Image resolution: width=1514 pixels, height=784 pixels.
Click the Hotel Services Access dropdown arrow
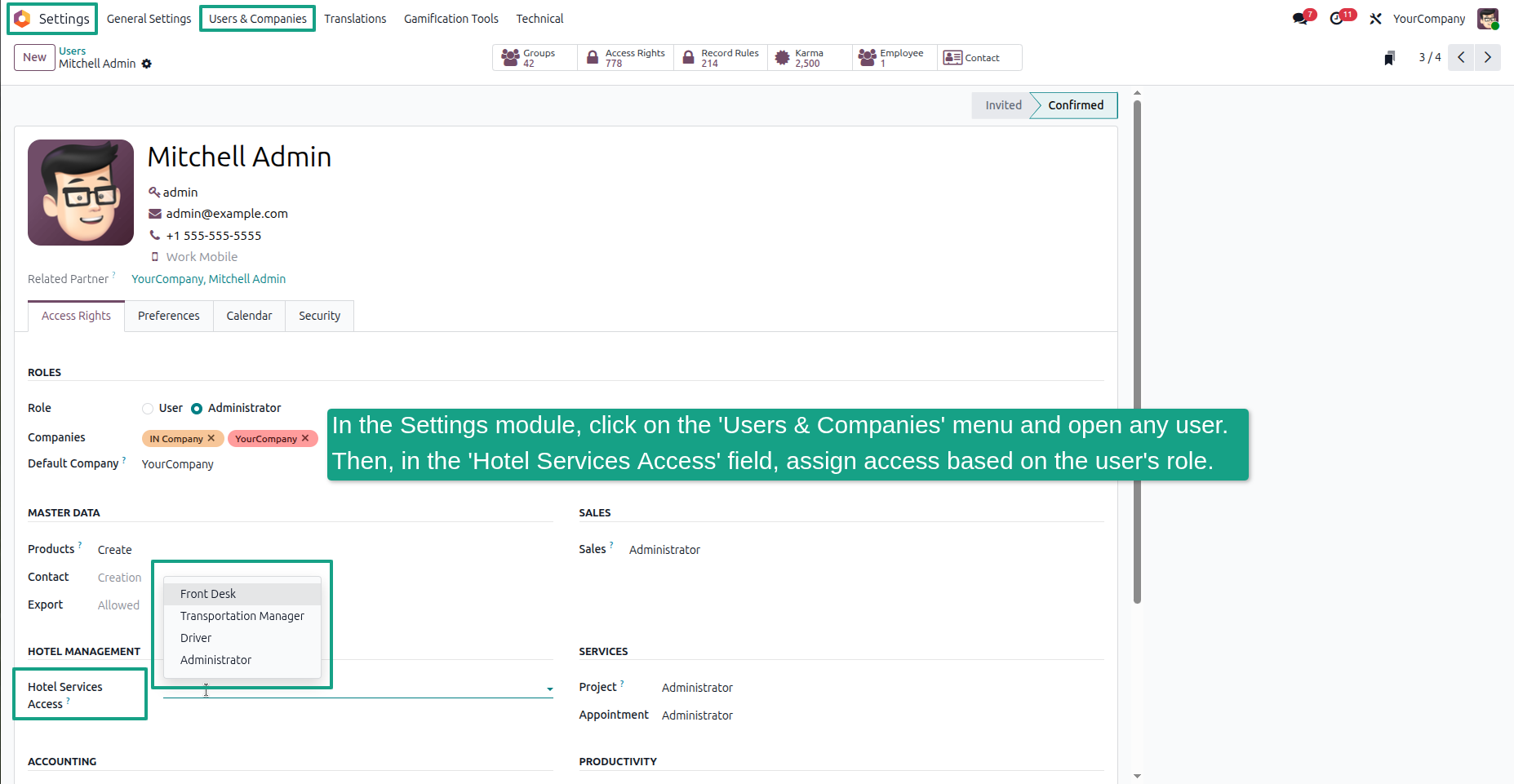[x=549, y=689]
